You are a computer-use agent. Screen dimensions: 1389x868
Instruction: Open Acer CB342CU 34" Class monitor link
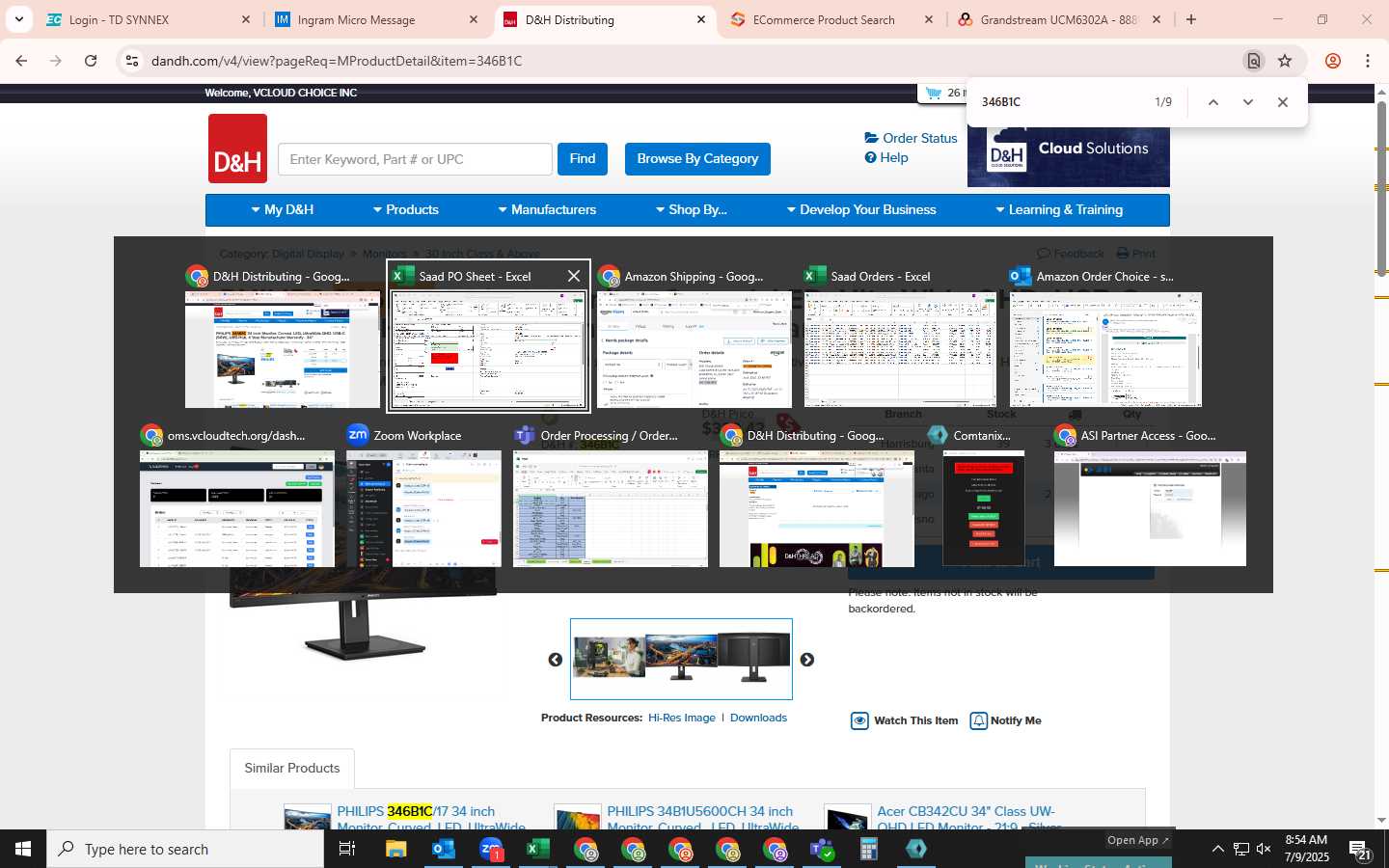[968, 819]
